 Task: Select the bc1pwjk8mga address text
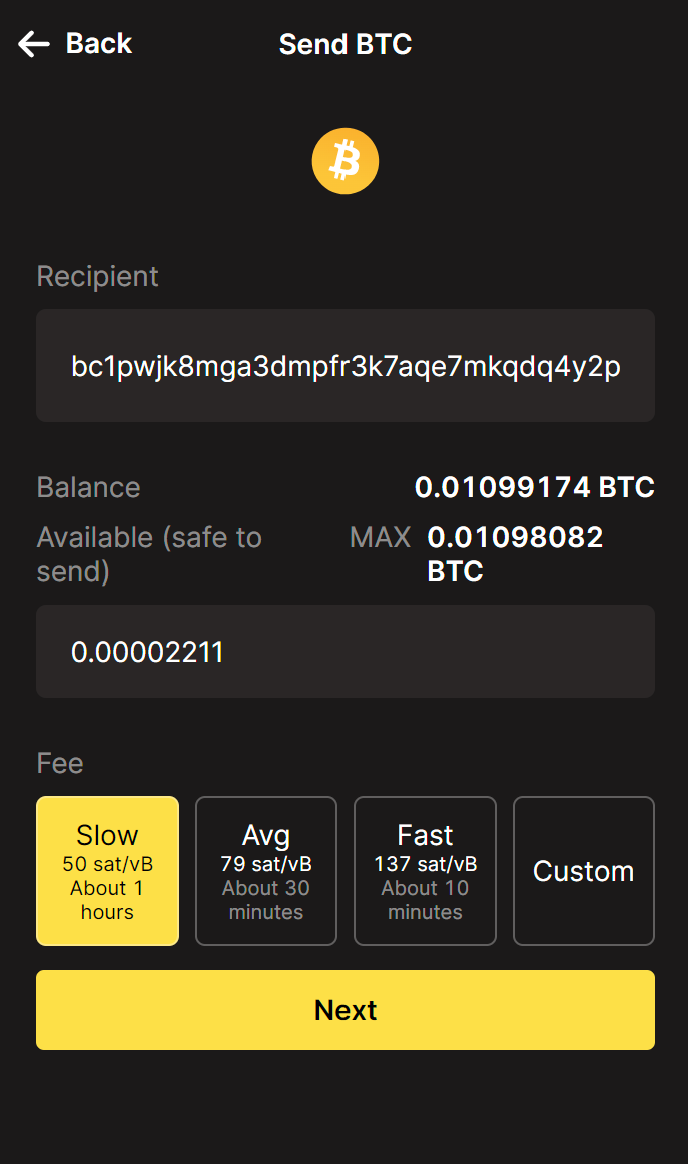pyautogui.click(x=345, y=365)
